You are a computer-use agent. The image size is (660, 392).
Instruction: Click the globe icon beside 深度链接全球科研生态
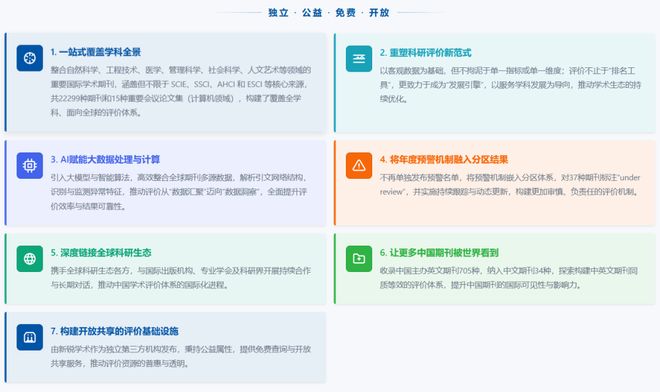(30, 259)
